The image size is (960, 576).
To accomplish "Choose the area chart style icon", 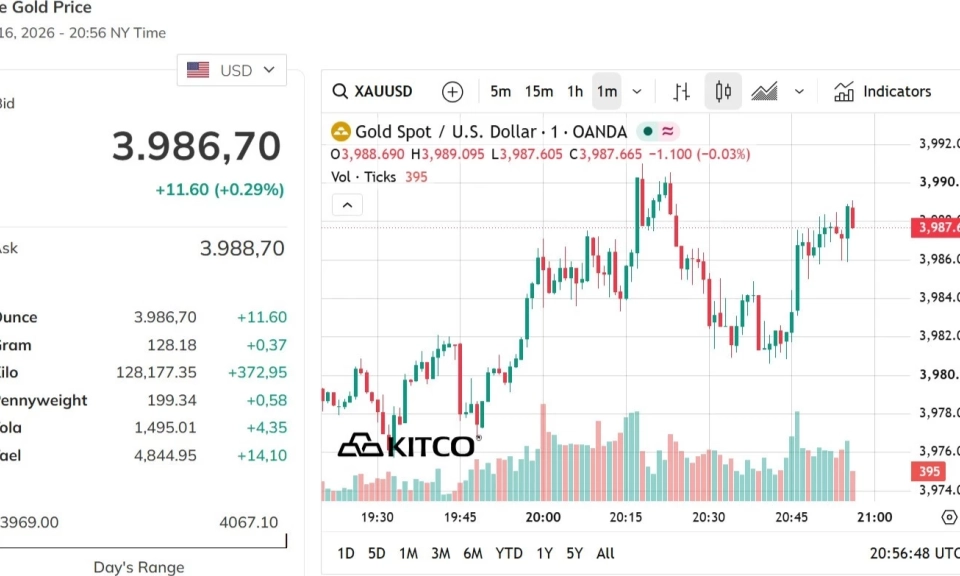I will click(x=764, y=91).
